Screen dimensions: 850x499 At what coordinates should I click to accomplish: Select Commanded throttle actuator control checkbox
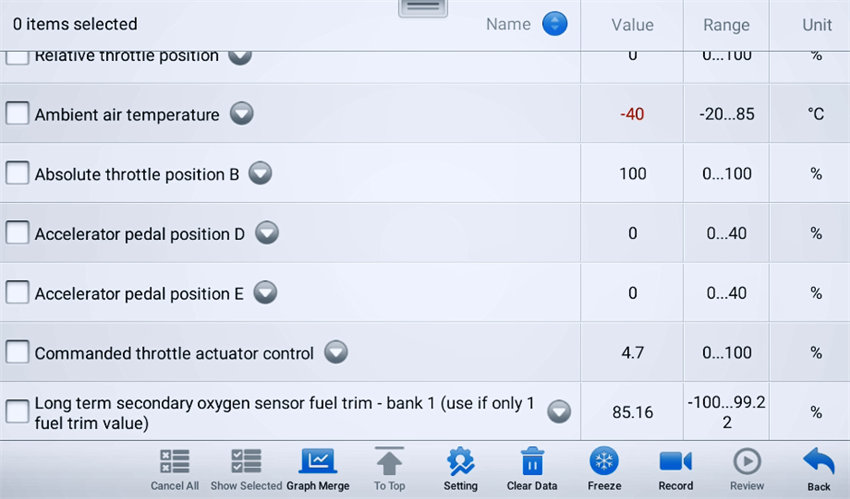[x=17, y=353]
